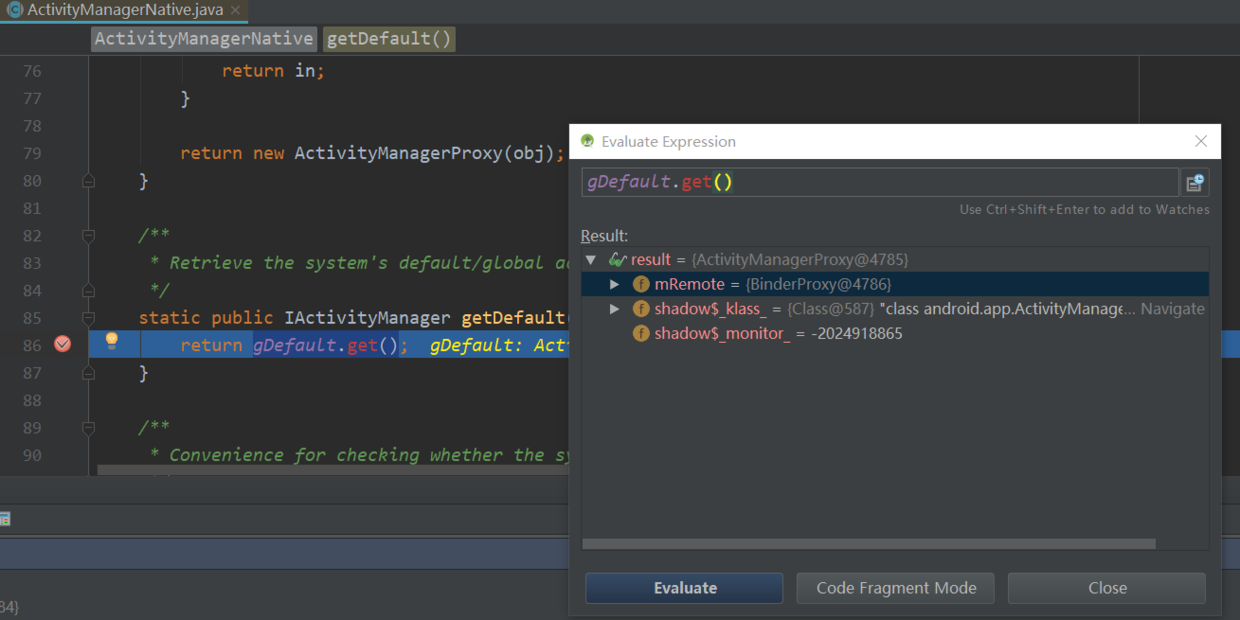Click the light bulb intention icon

pos(112,341)
